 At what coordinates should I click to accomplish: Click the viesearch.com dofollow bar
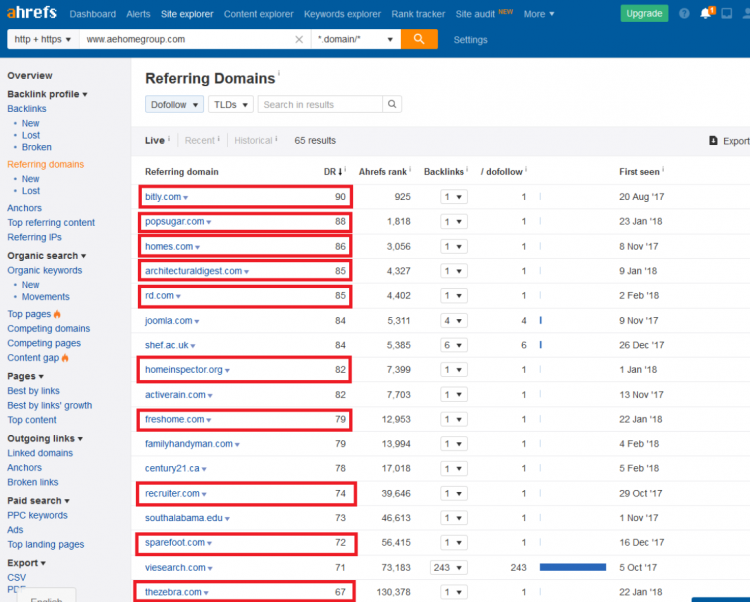coord(572,567)
